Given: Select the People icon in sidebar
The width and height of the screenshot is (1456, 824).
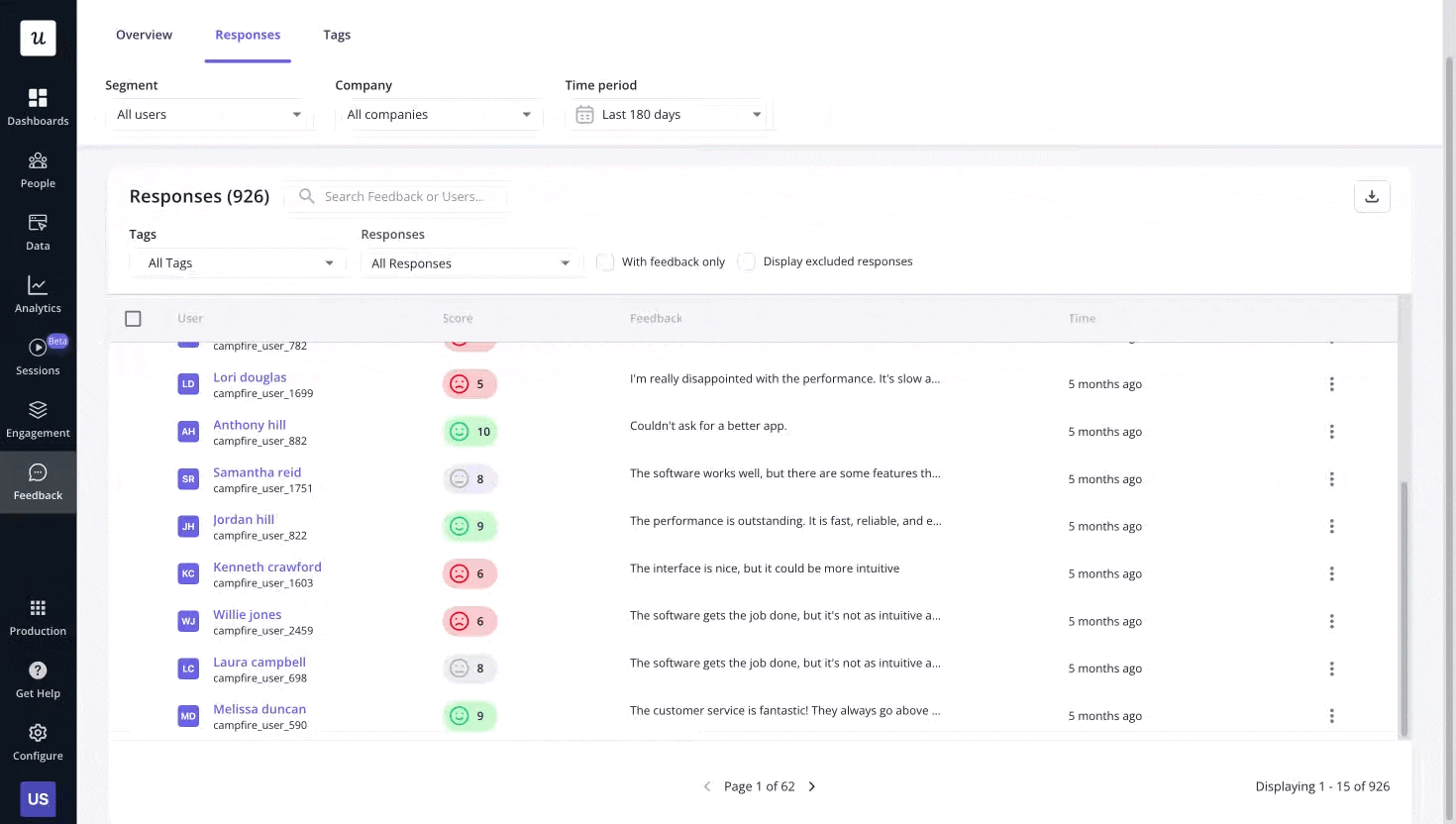Looking at the screenshot, I should click(x=38, y=169).
